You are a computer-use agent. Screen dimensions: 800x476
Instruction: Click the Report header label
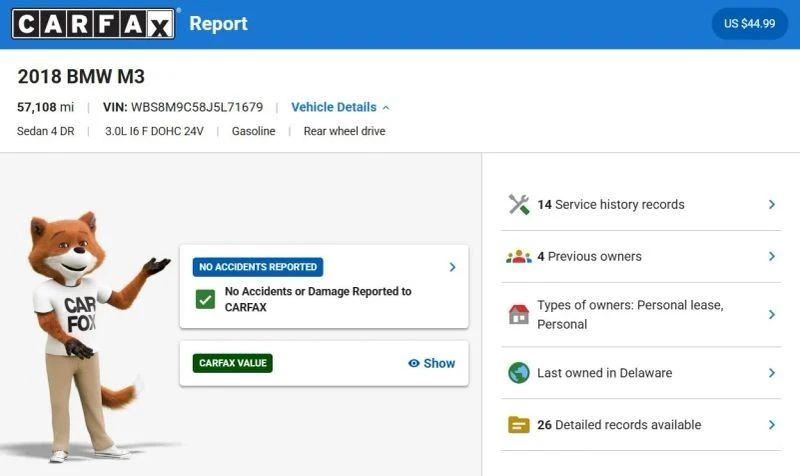[x=218, y=23]
